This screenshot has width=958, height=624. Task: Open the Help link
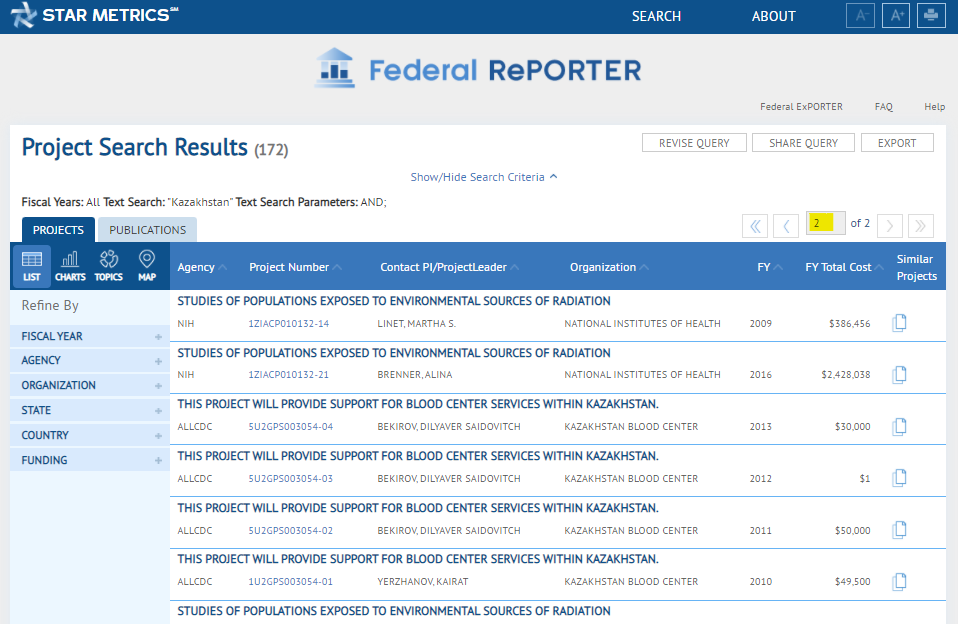coord(934,107)
